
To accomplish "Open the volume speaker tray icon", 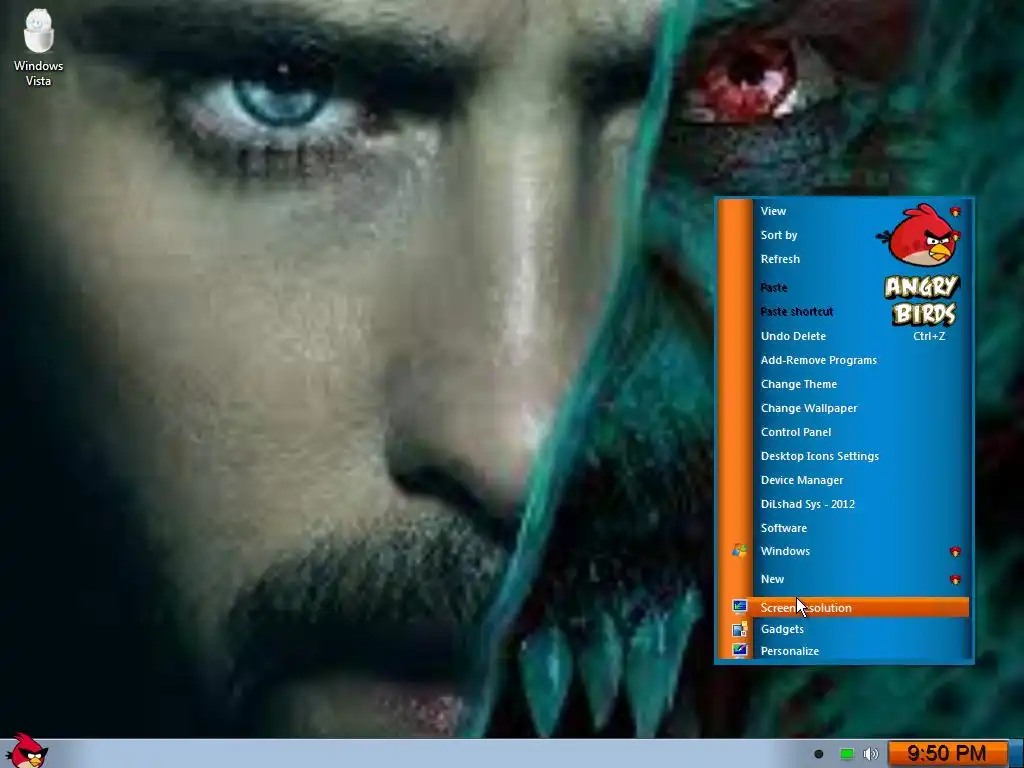I will coord(871,754).
